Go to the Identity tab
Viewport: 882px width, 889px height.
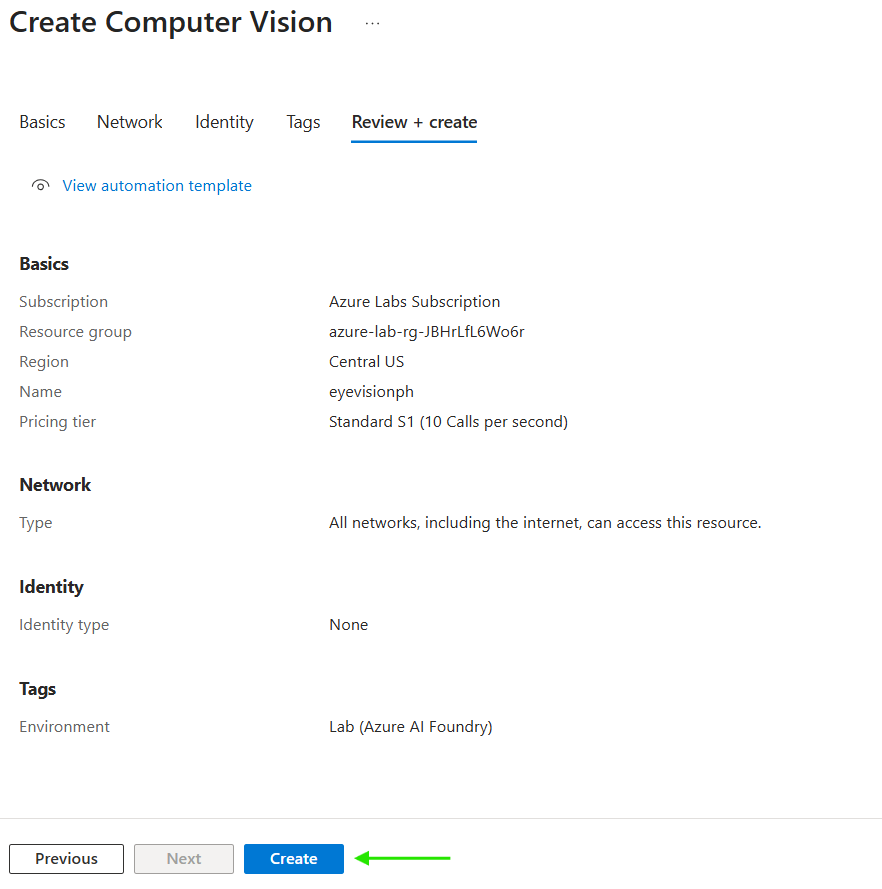click(x=224, y=122)
